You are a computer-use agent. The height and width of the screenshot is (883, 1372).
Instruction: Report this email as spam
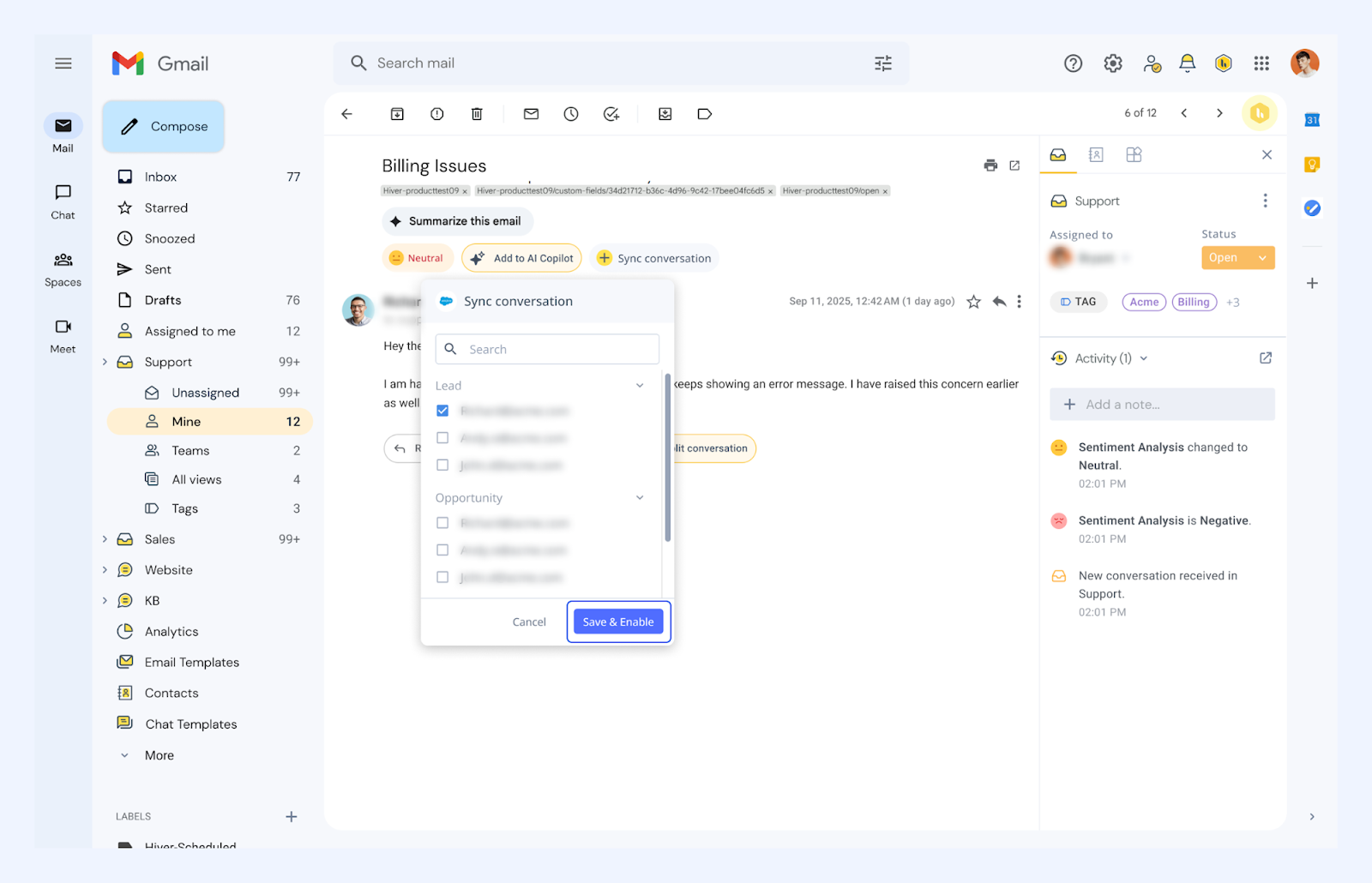pos(437,114)
